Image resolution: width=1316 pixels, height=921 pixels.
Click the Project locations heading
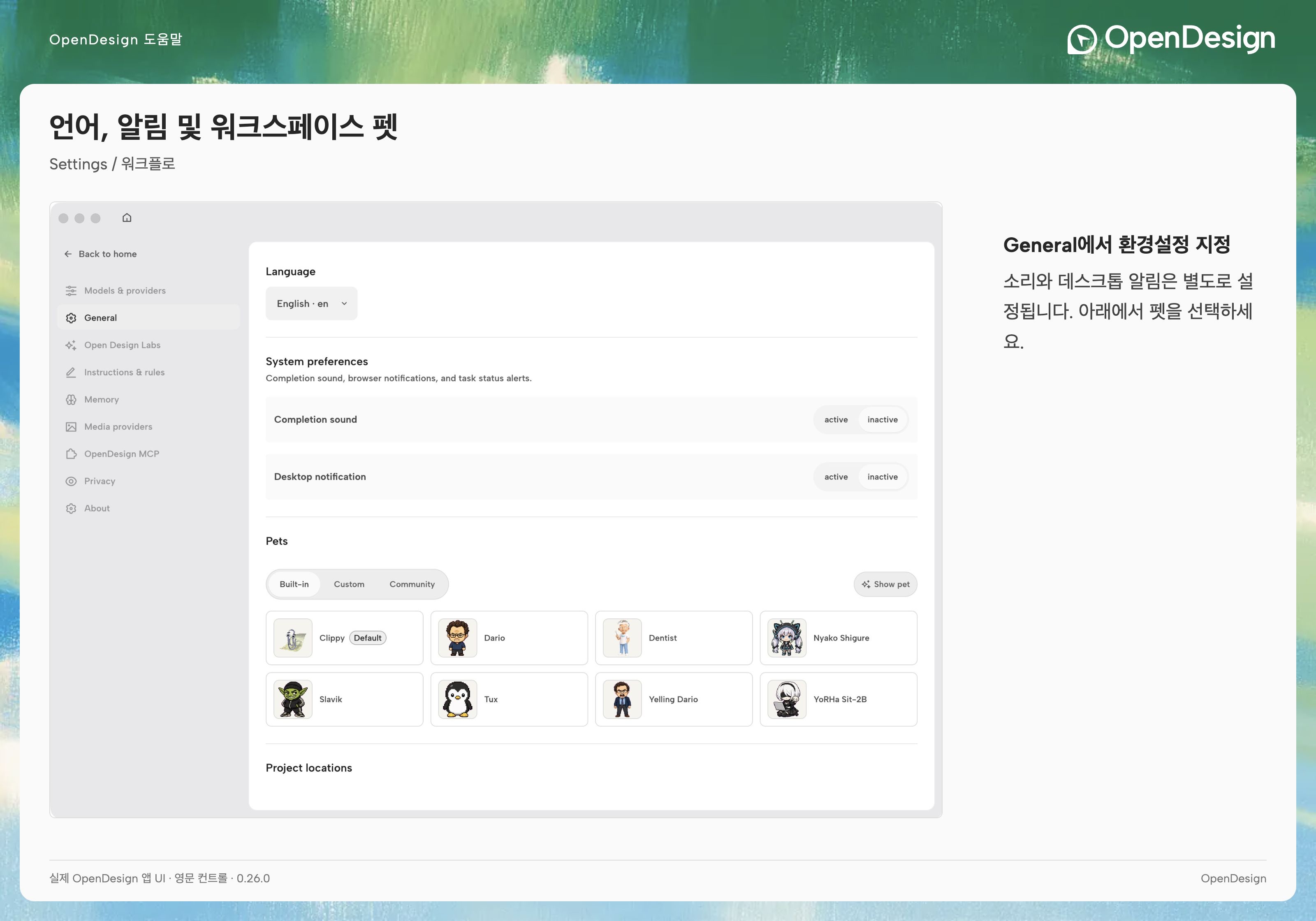(x=309, y=768)
